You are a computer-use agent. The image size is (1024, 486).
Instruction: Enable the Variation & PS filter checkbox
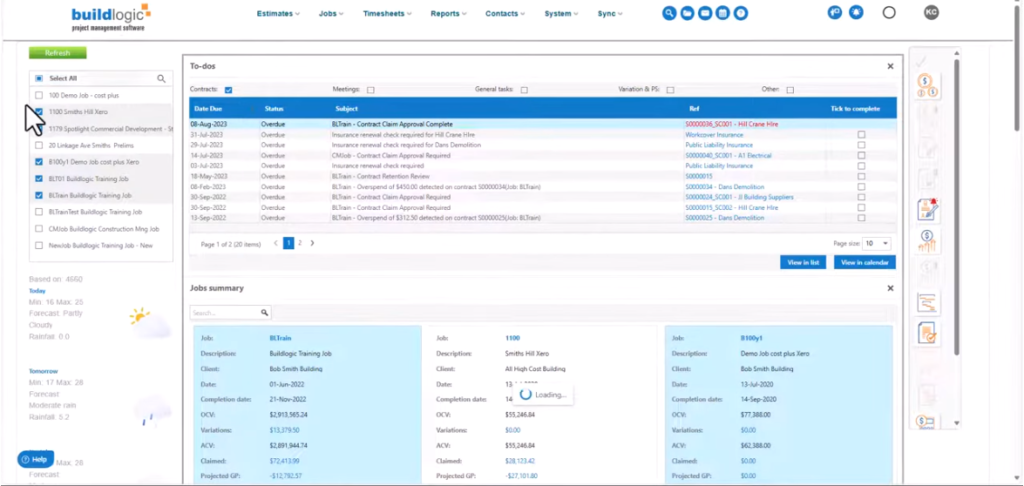tap(670, 90)
